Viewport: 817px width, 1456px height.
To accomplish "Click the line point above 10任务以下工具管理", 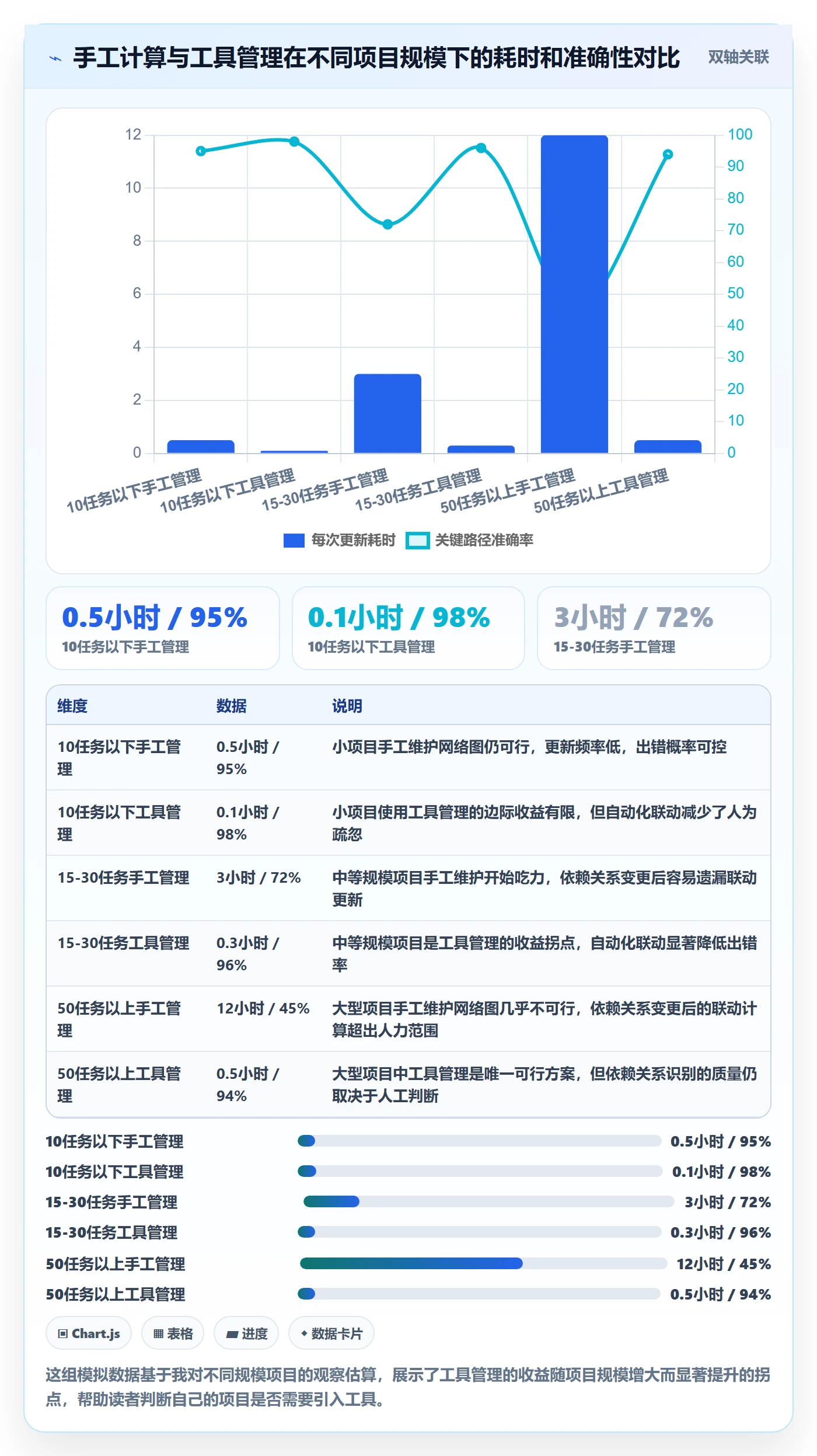I will pyautogui.click(x=294, y=141).
